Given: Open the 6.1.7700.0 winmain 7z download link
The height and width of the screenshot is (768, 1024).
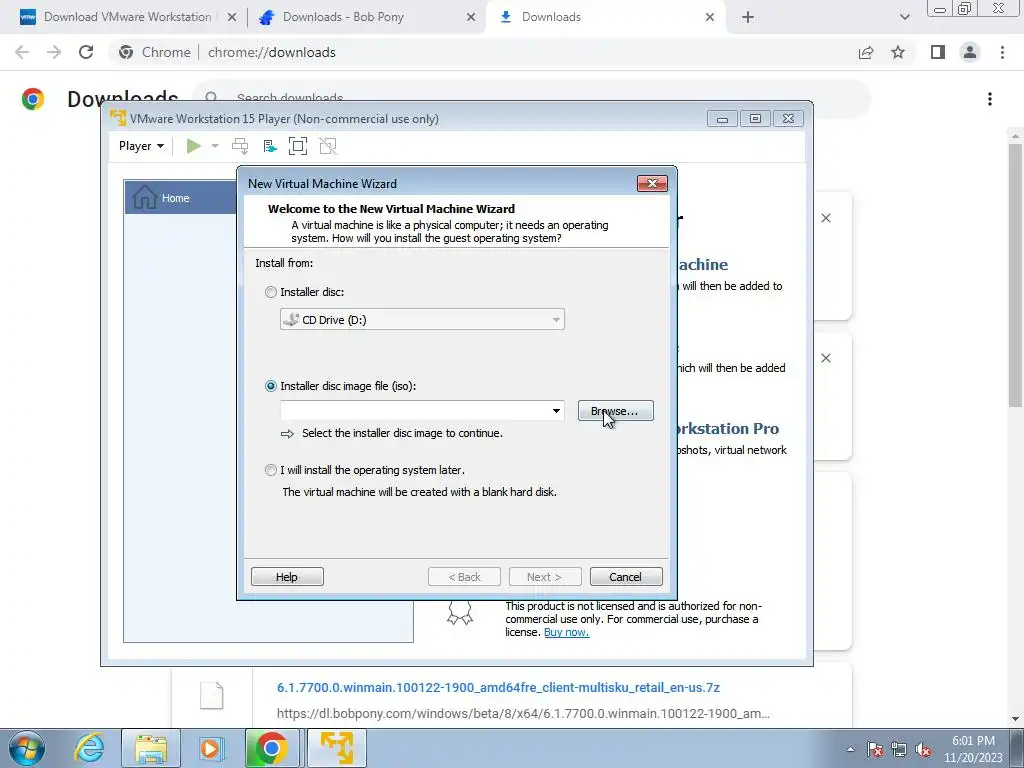Looking at the screenshot, I should click(x=498, y=687).
